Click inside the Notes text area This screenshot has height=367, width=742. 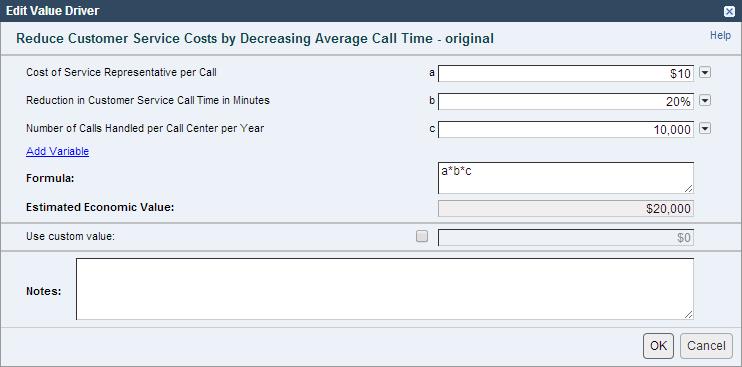click(385, 289)
